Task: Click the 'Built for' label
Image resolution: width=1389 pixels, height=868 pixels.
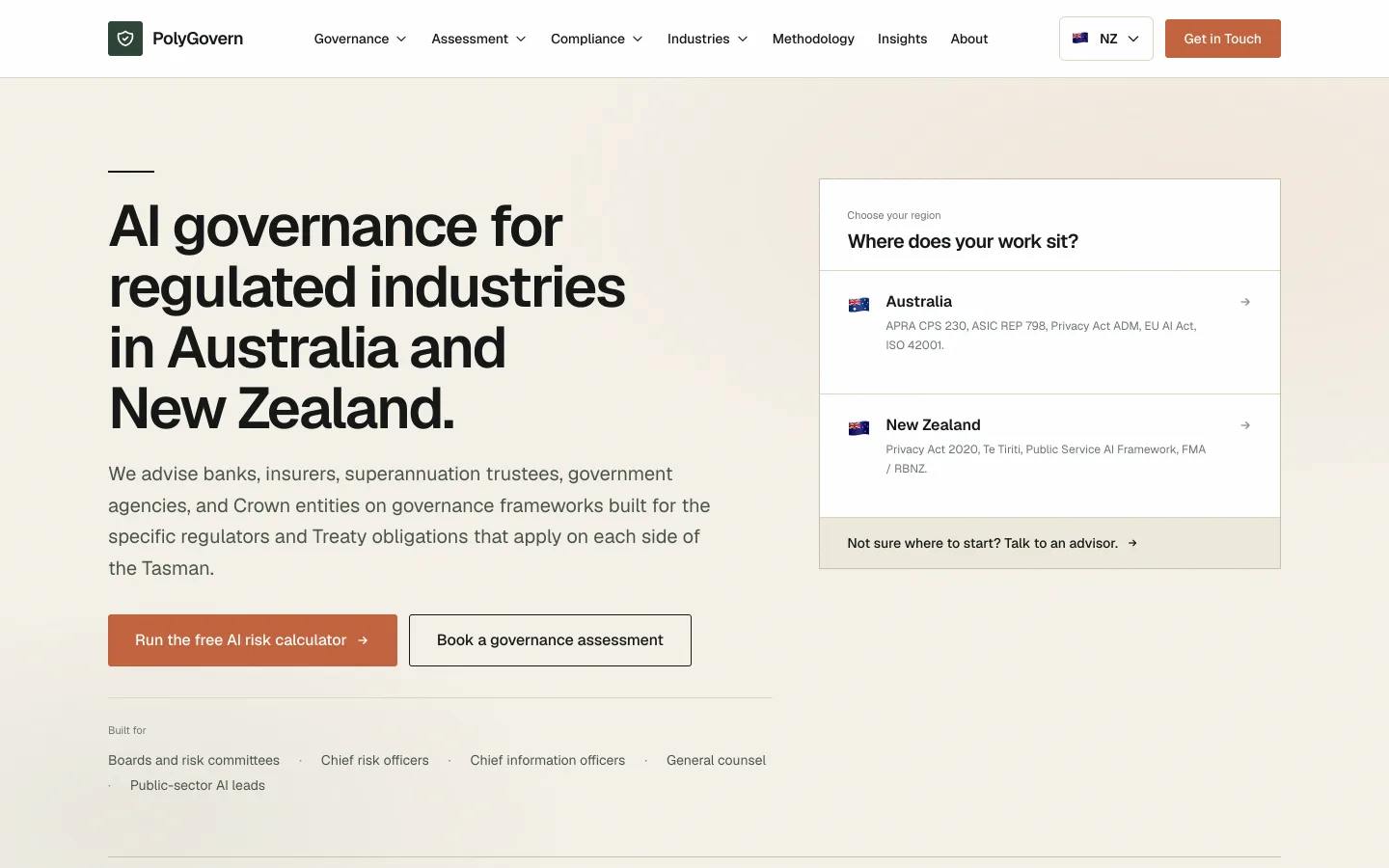Action: coord(127,730)
